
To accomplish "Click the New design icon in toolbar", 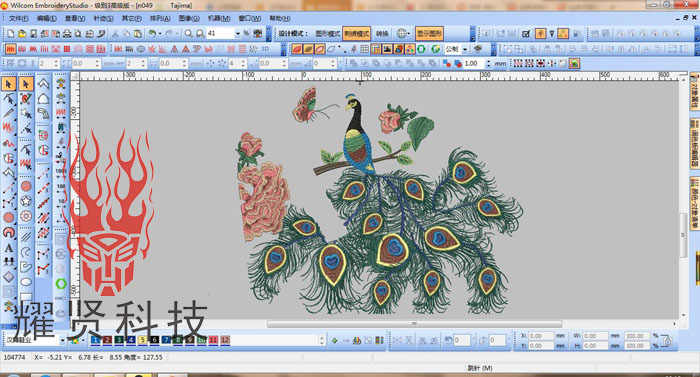I will coord(10,34).
